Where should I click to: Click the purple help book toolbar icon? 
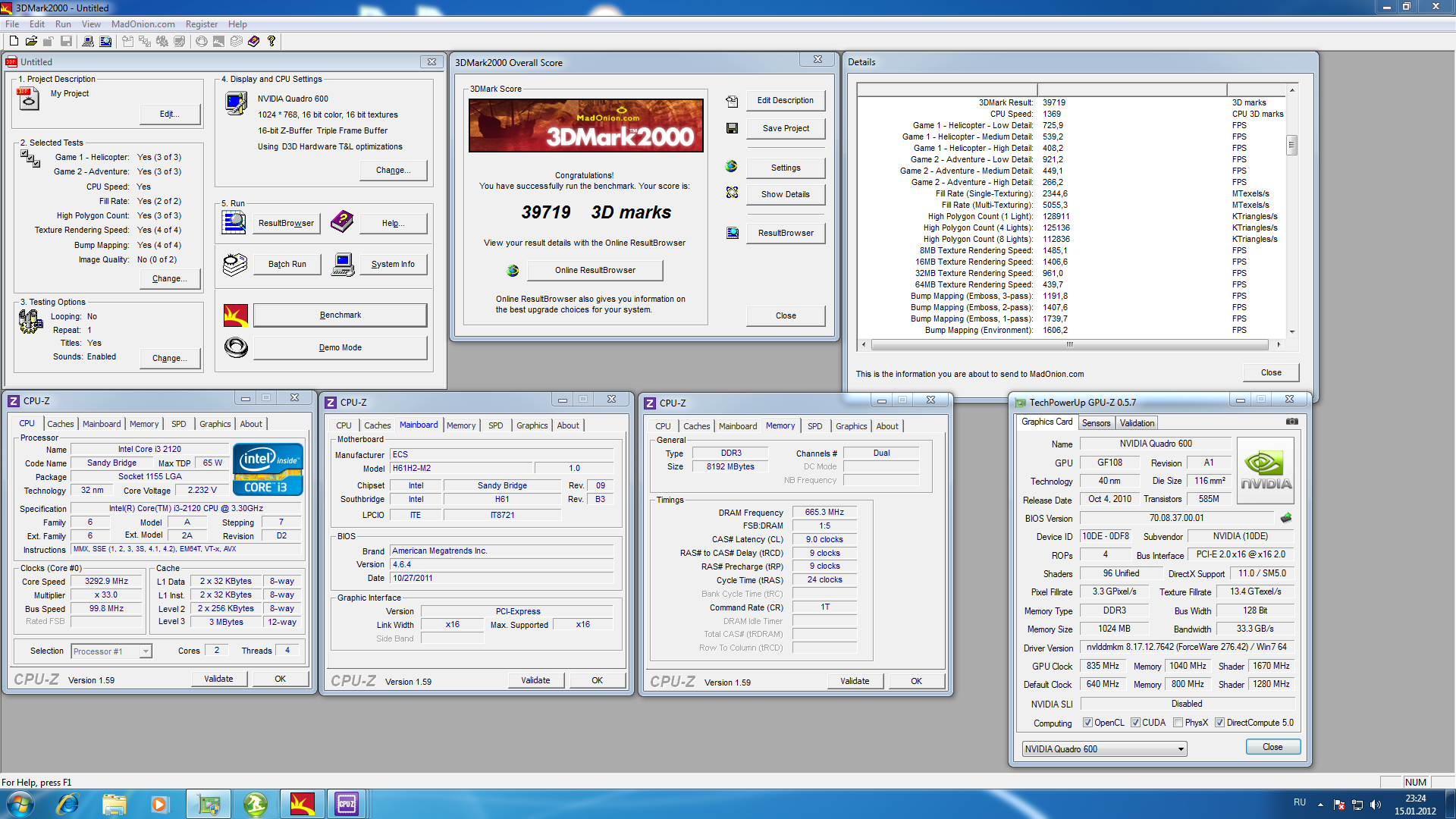pos(253,41)
